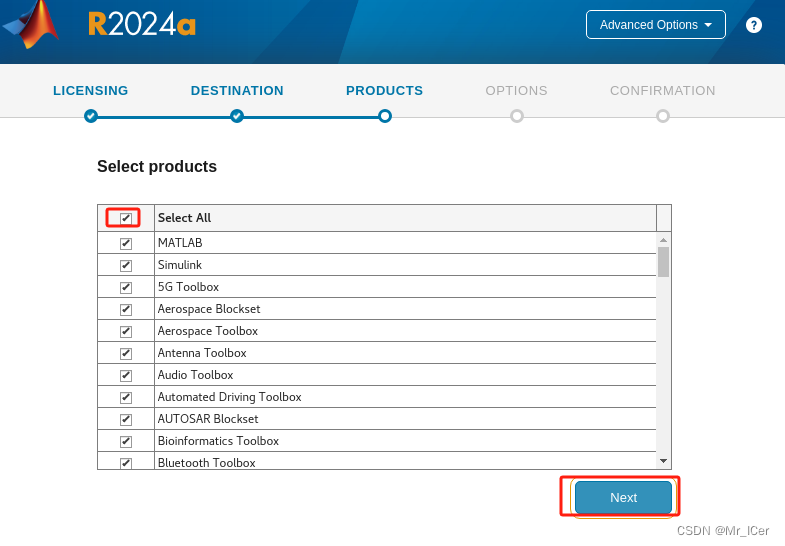Uncheck the Aerospace Blockset checkbox

(x=126, y=310)
